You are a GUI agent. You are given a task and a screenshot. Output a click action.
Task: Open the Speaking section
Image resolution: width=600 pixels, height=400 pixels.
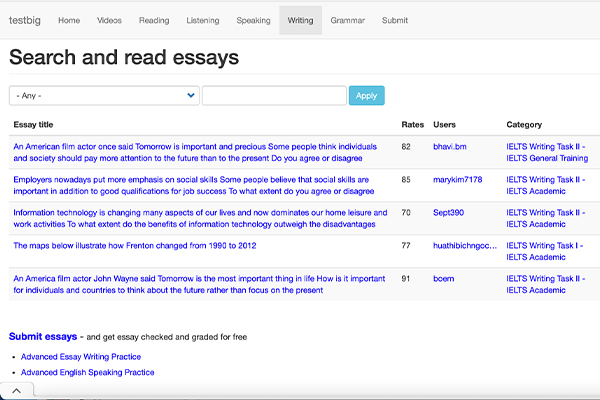[253, 20]
